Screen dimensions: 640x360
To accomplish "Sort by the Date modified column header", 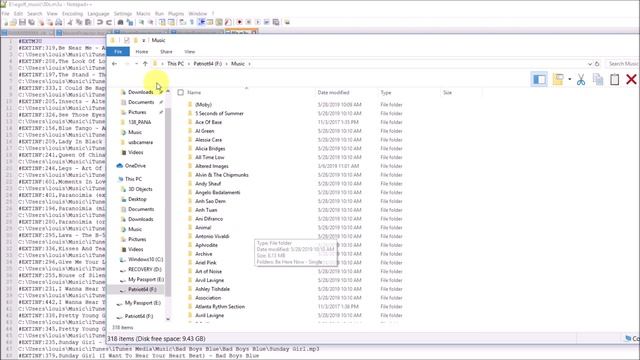I will point(333,93).
